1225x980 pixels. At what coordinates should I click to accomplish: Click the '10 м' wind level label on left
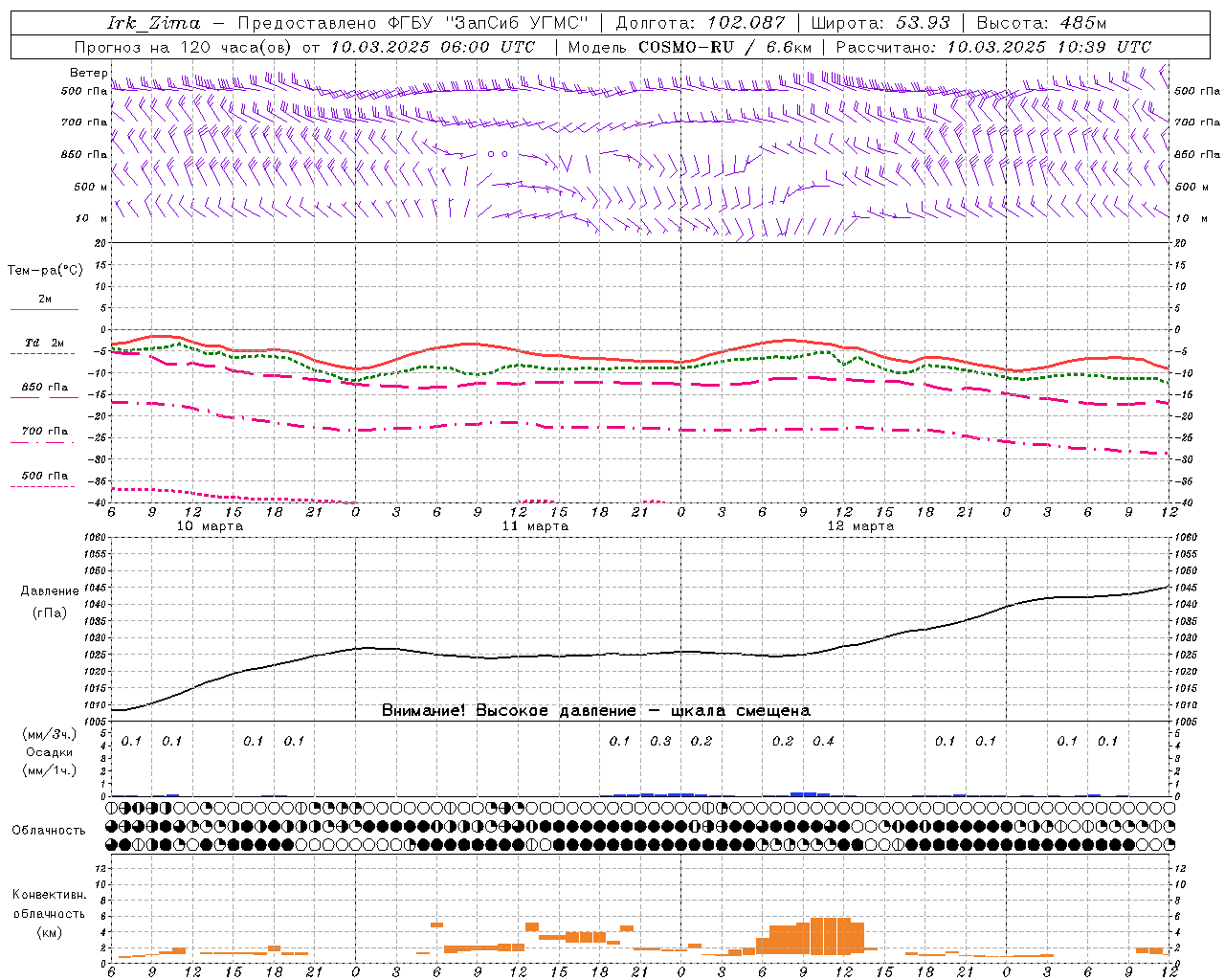[92, 218]
